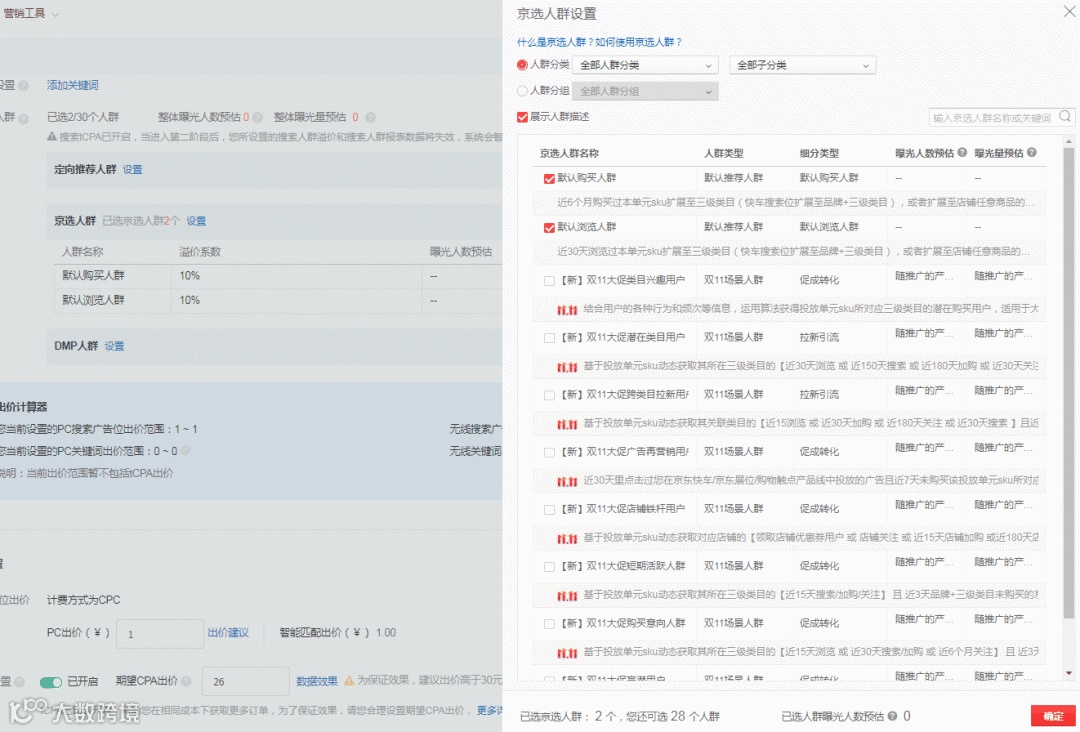
Task: Click the search magnifier icon in 京选人群 search box
Action: tap(1065, 117)
